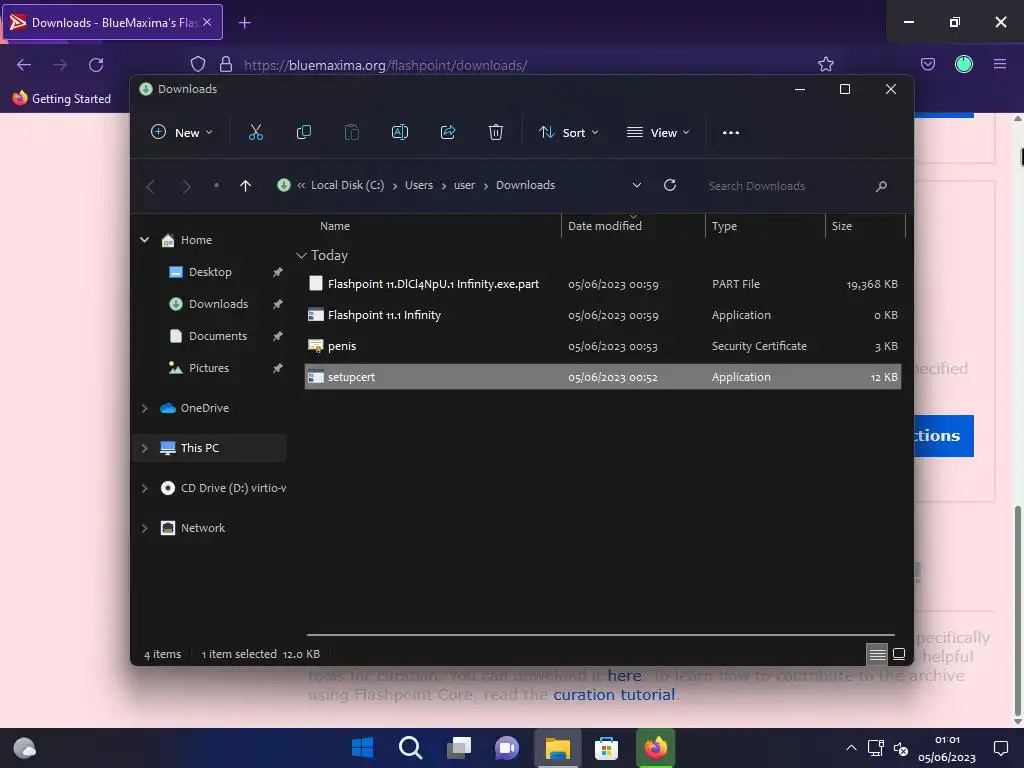This screenshot has height=768, width=1024.
Task: Select Pictures in navigation pane
Action: (209, 368)
